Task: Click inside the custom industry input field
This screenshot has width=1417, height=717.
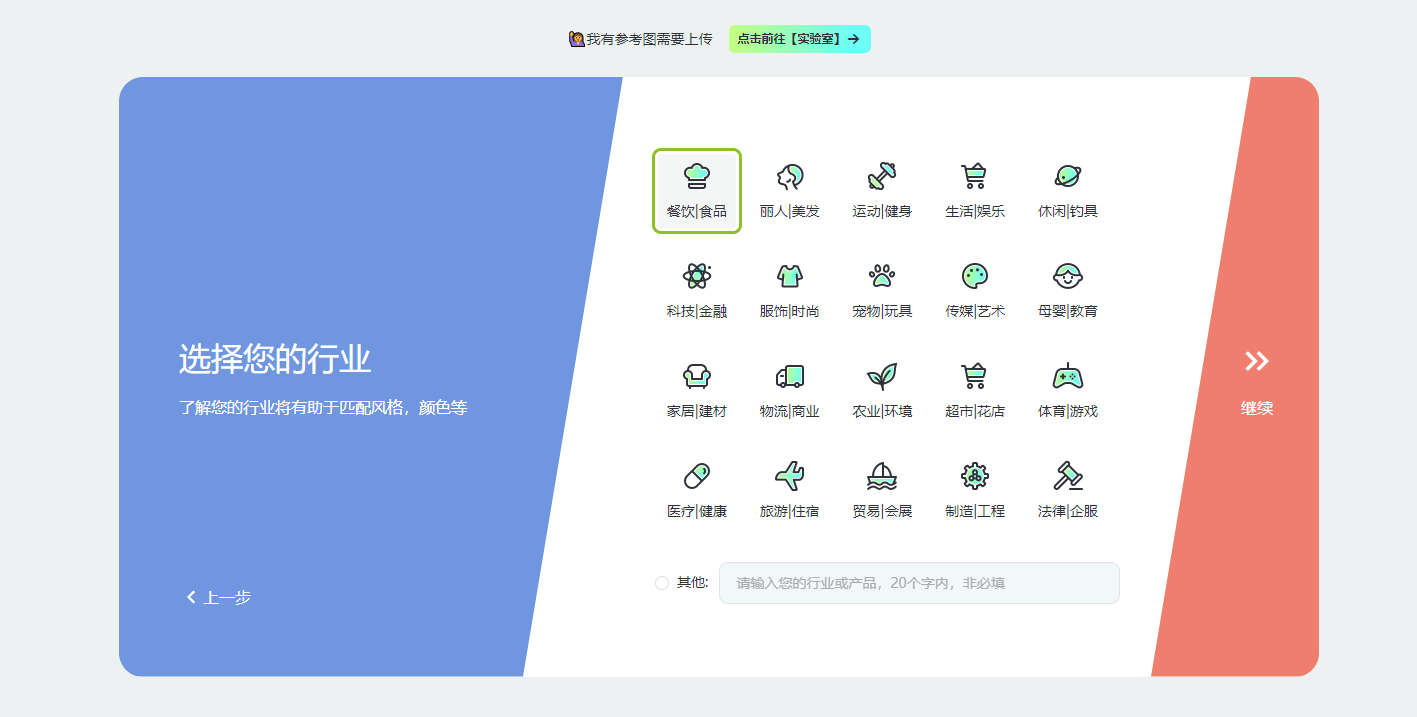Action: pyautogui.click(x=918, y=582)
